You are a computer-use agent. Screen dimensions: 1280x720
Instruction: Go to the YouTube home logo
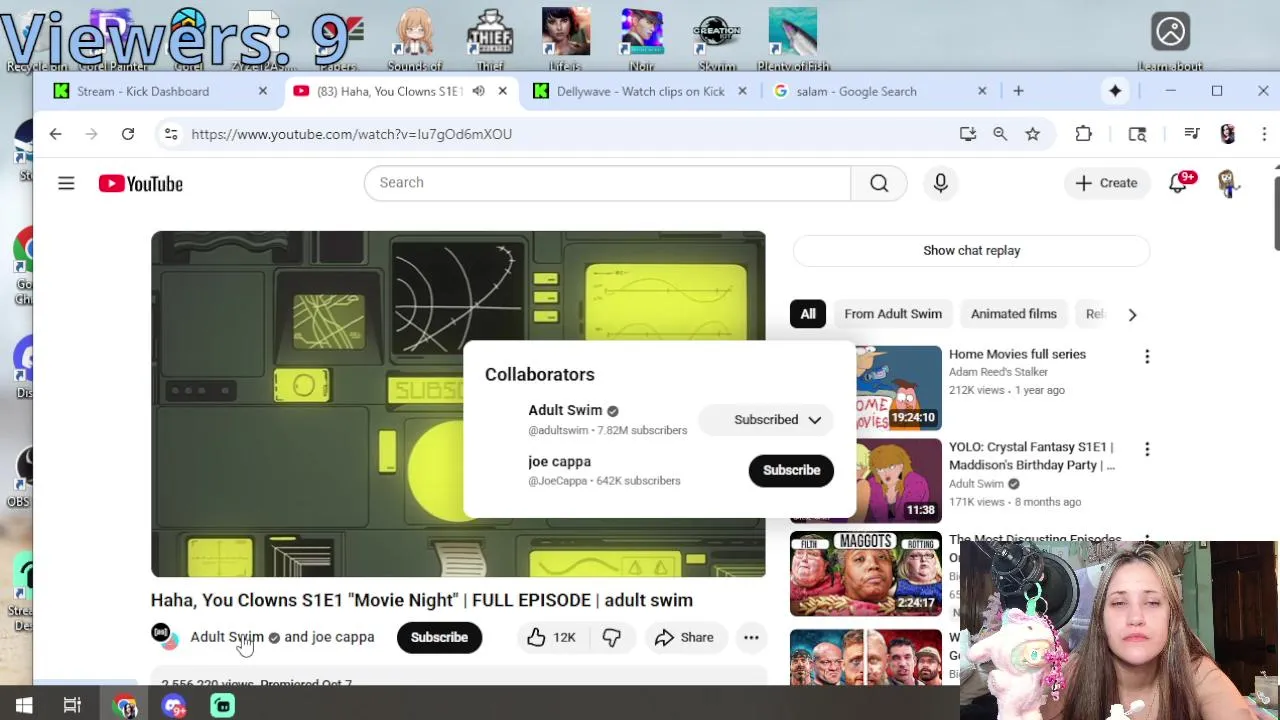tap(140, 184)
